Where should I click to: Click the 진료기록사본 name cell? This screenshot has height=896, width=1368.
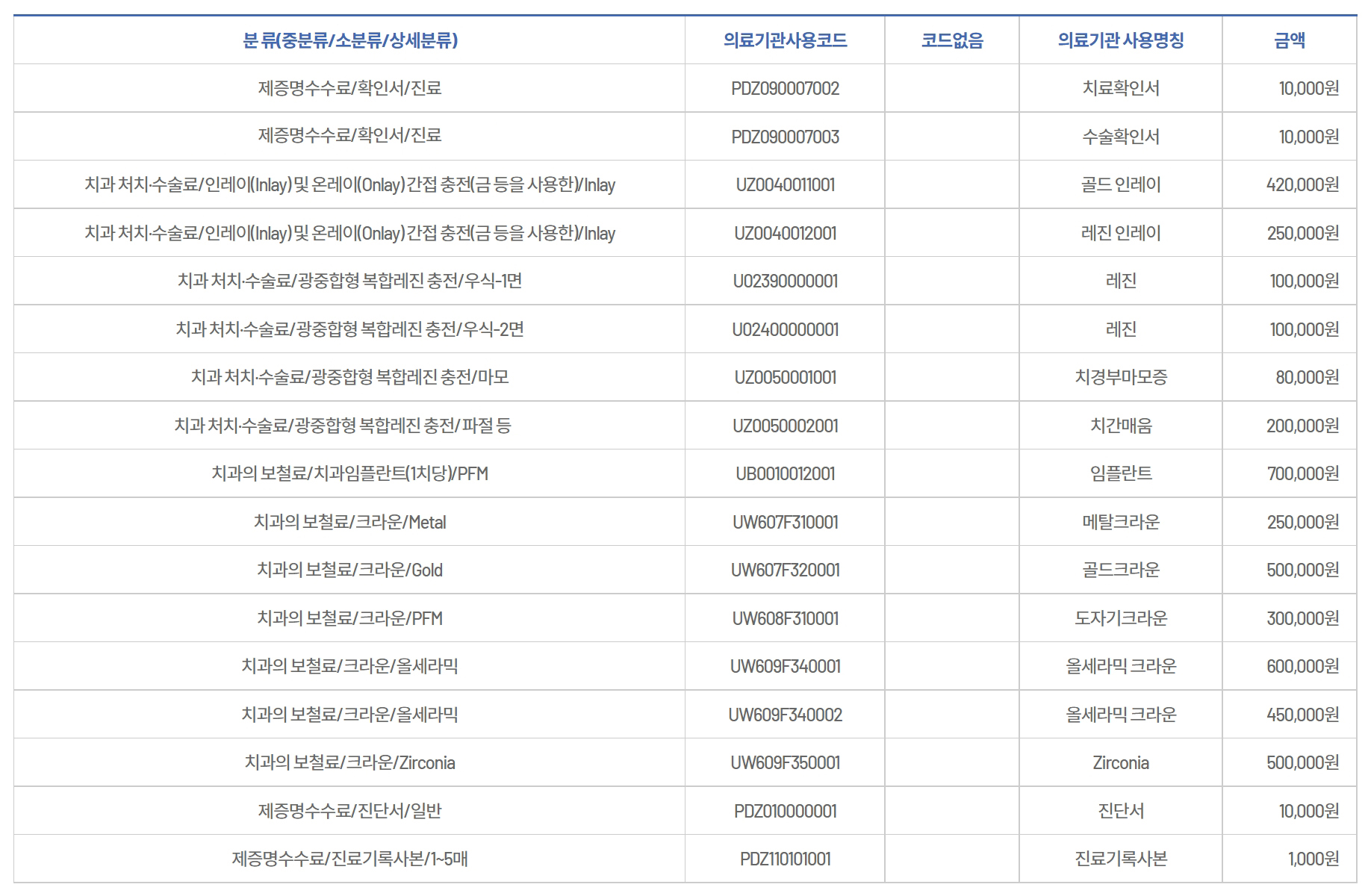[x=1120, y=859]
